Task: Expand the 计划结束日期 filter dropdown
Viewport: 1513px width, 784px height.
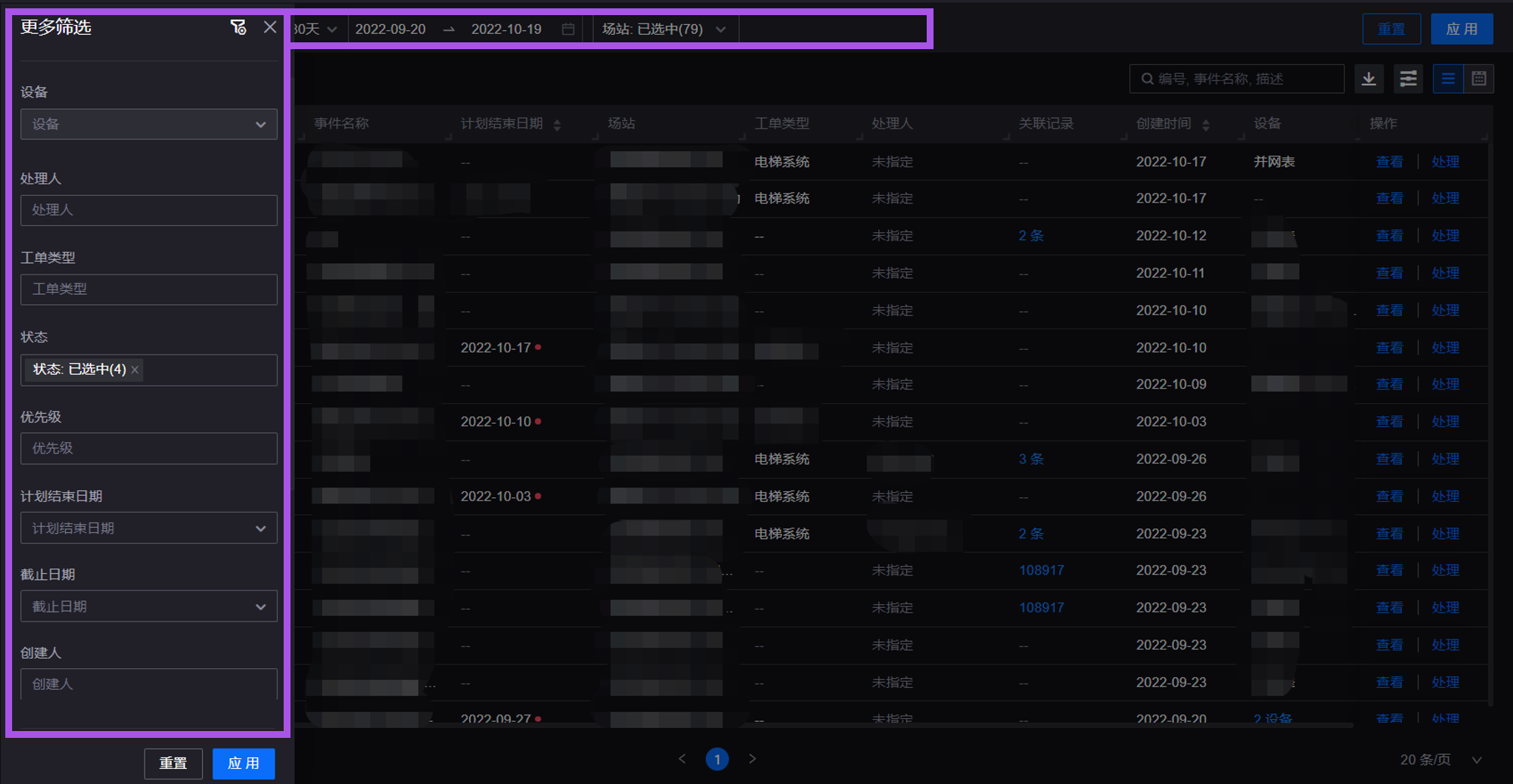Action: (149, 528)
